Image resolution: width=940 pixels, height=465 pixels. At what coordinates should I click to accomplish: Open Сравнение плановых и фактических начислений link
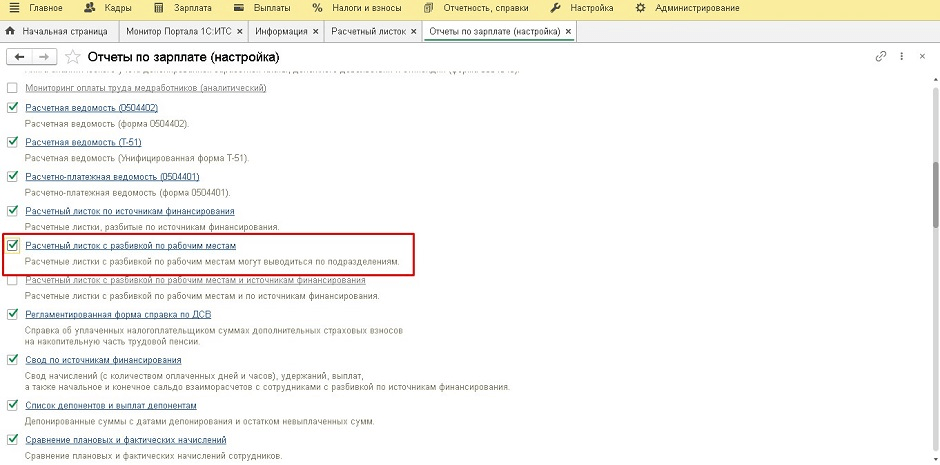(x=126, y=439)
